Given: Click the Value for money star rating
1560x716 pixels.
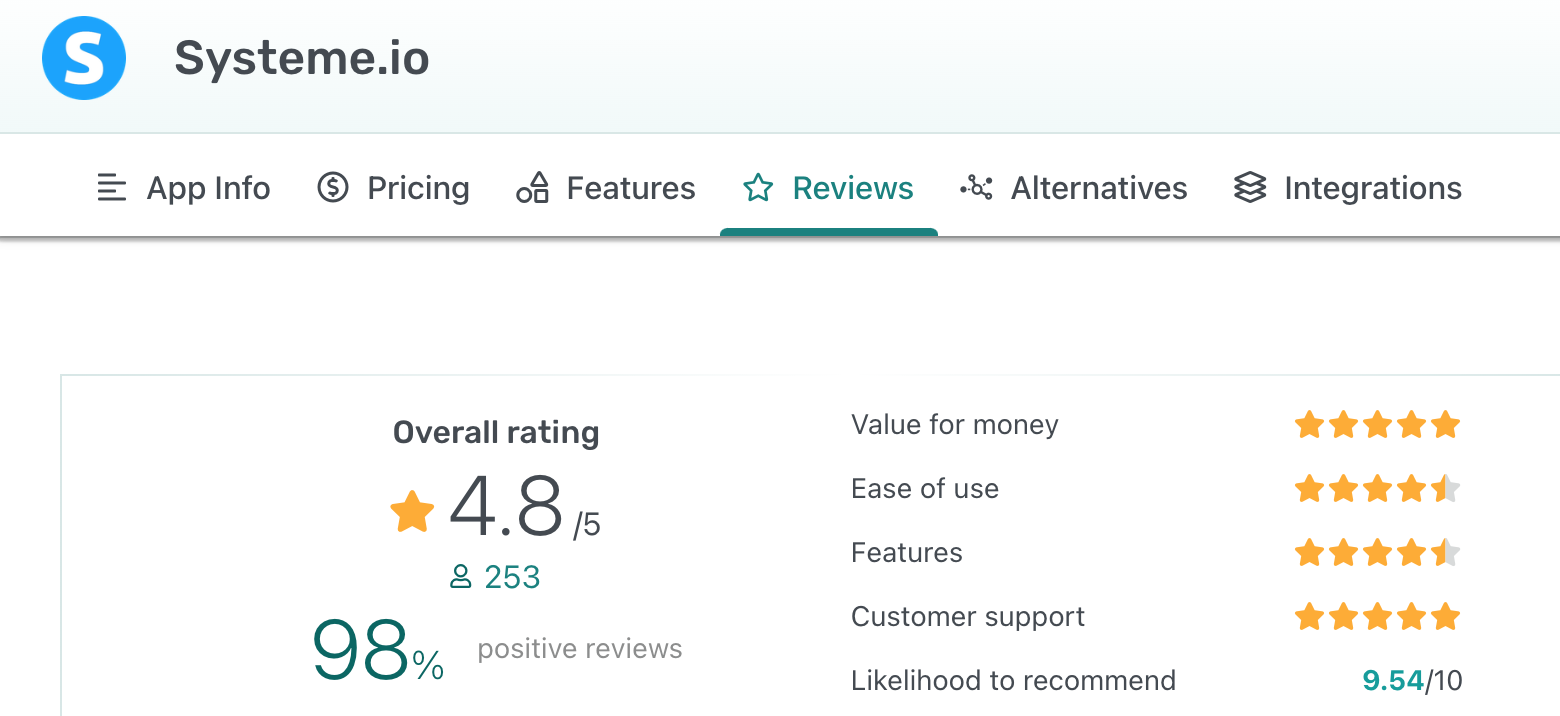Looking at the screenshot, I should (x=1378, y=425).
